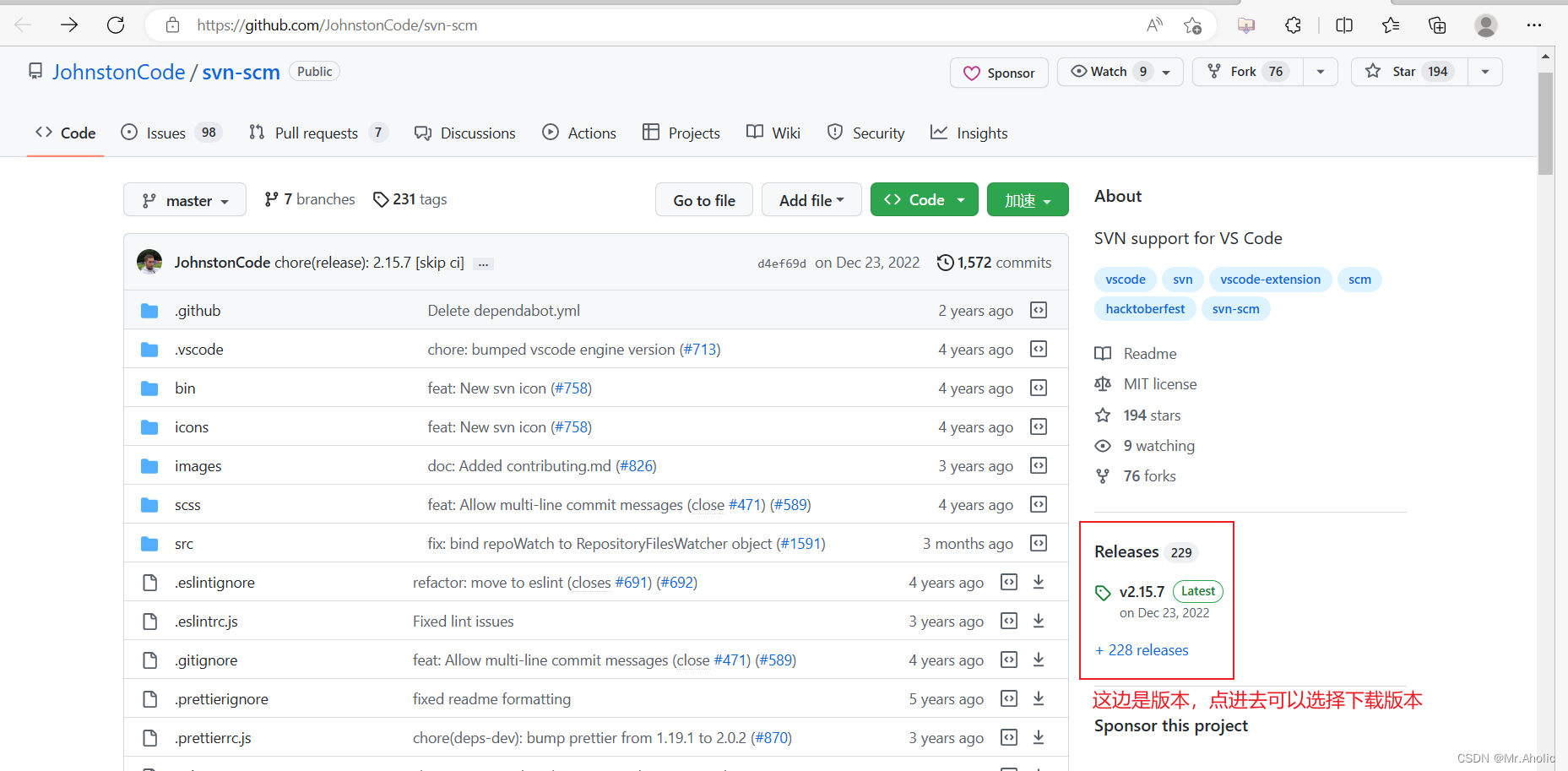
Task: Click the page vertical scrollbar thumb
Action: 1545,123
